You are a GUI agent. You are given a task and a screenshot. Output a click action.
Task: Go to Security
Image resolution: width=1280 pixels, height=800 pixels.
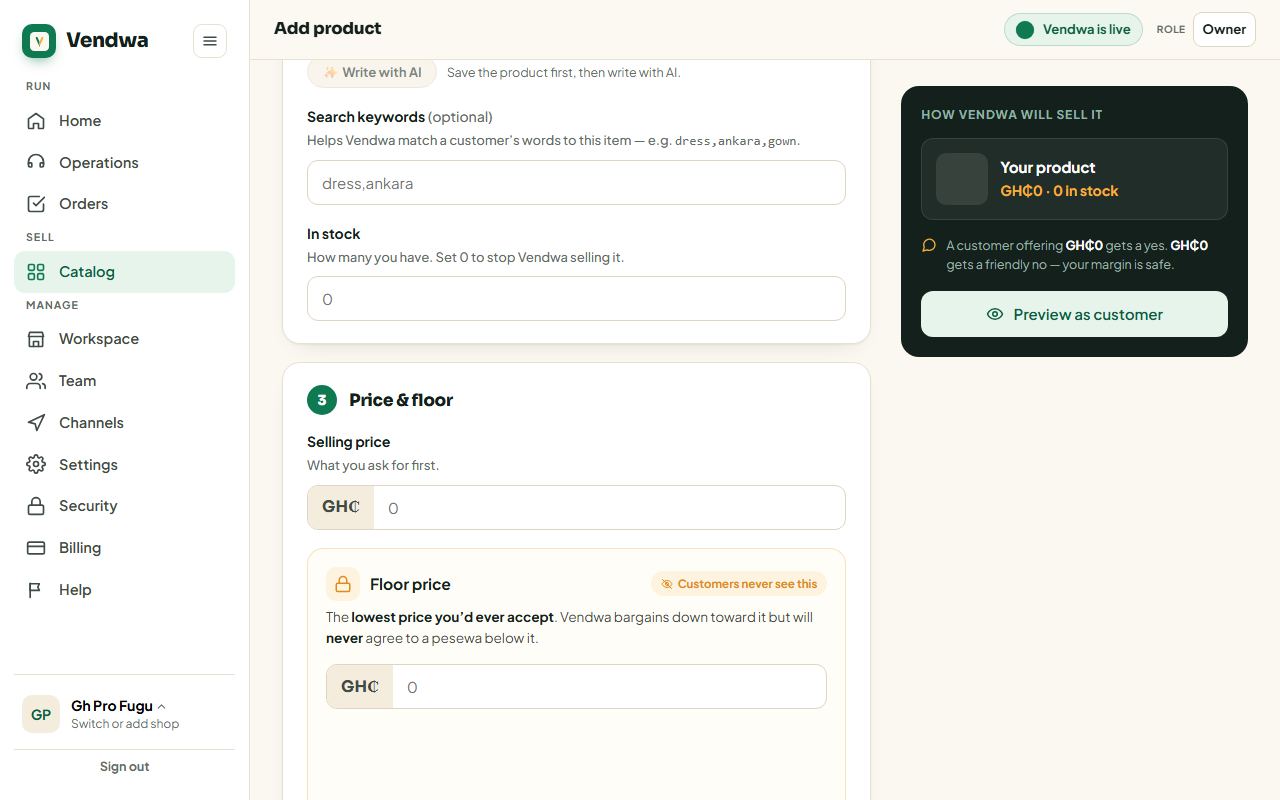point(124,506)
